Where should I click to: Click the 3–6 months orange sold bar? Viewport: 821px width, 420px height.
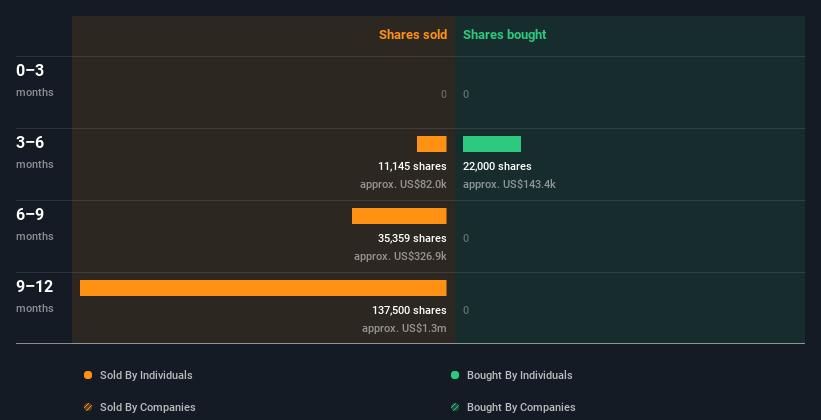[432, 144]
